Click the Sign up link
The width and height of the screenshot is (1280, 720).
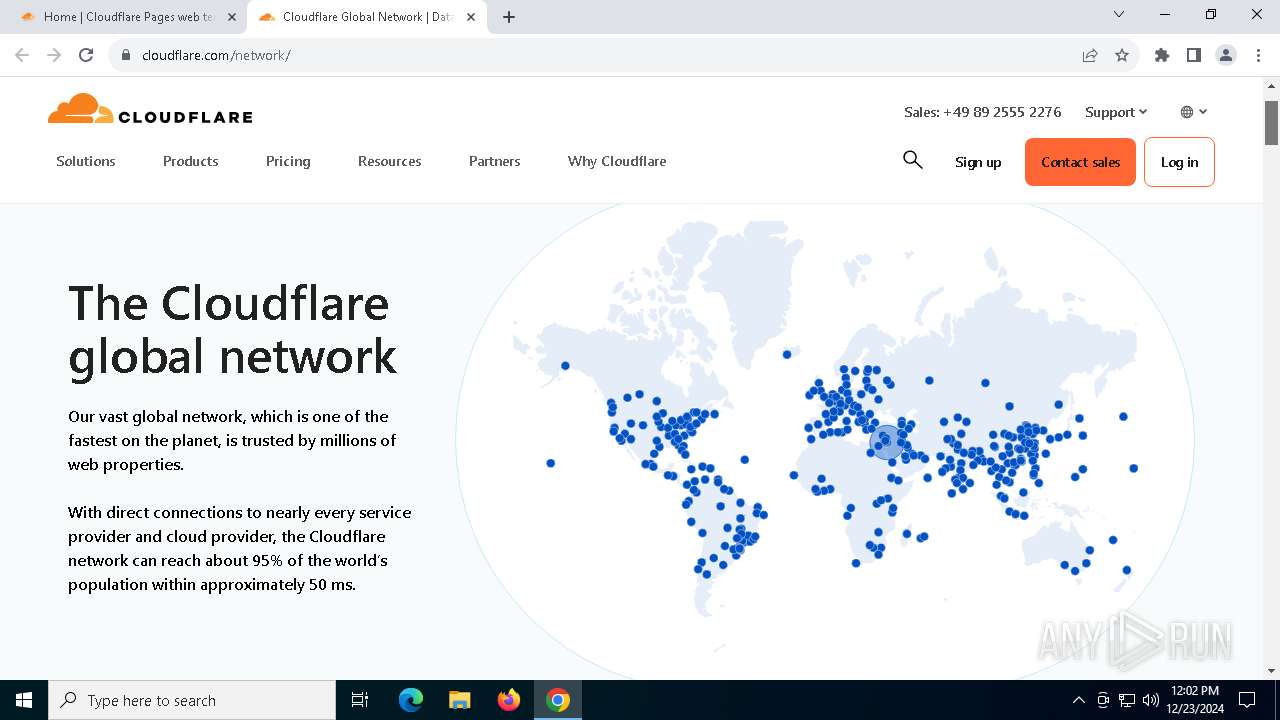(x=978, y=162)
